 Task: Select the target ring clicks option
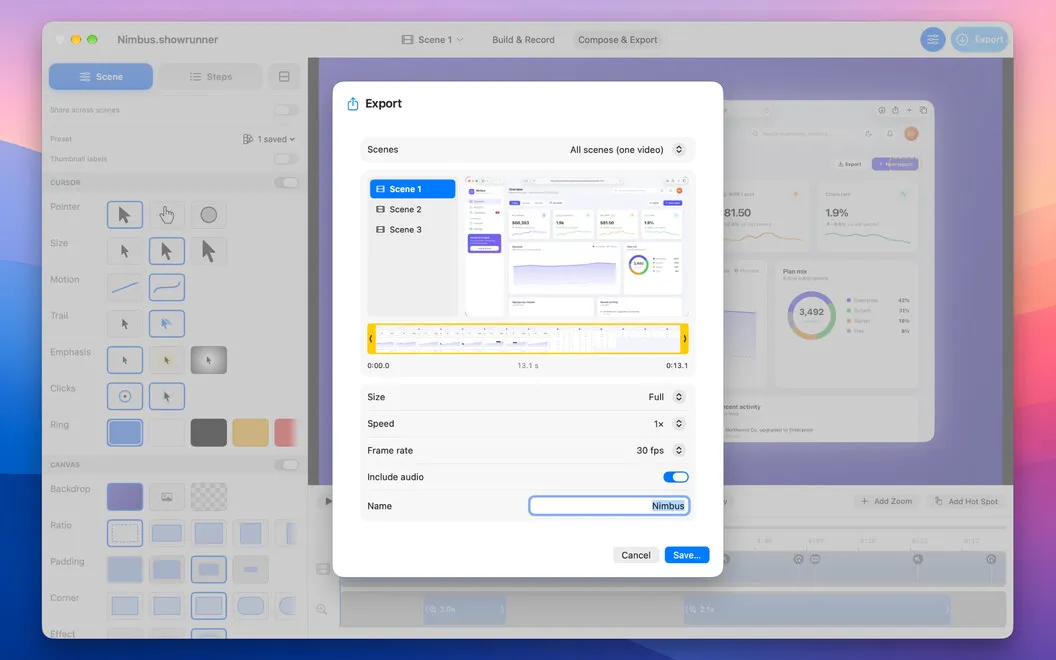(x=125, y=397)
